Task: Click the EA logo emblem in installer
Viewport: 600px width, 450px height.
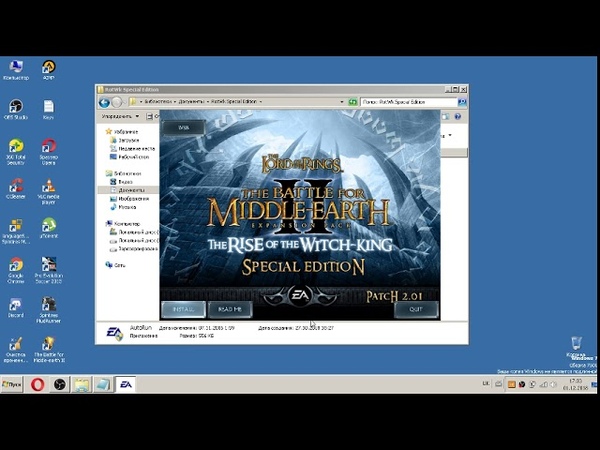Action: 300,295
